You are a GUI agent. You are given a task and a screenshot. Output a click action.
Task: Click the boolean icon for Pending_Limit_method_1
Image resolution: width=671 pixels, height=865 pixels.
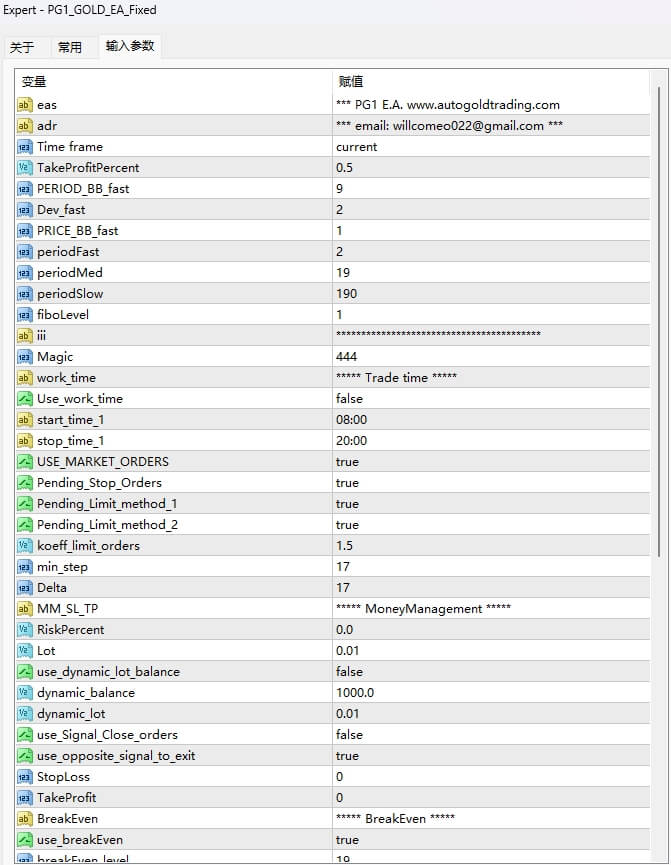pos(24,504)
